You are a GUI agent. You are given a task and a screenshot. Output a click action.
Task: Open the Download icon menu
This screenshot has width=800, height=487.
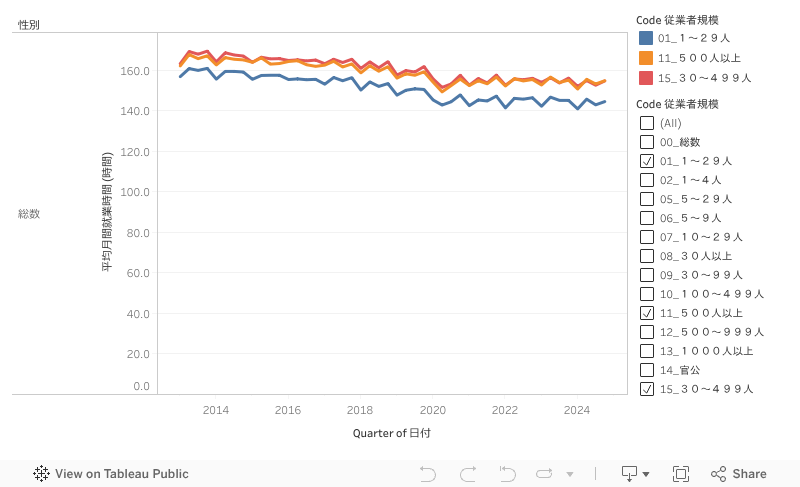(x=630, y=474)
